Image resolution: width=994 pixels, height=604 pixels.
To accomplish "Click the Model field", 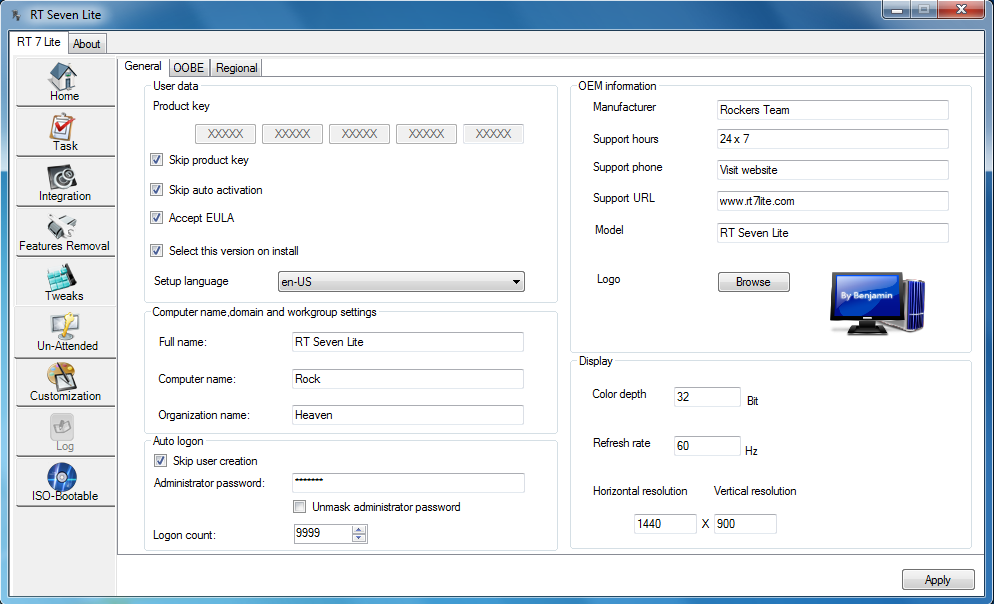I will click(833, 233).
